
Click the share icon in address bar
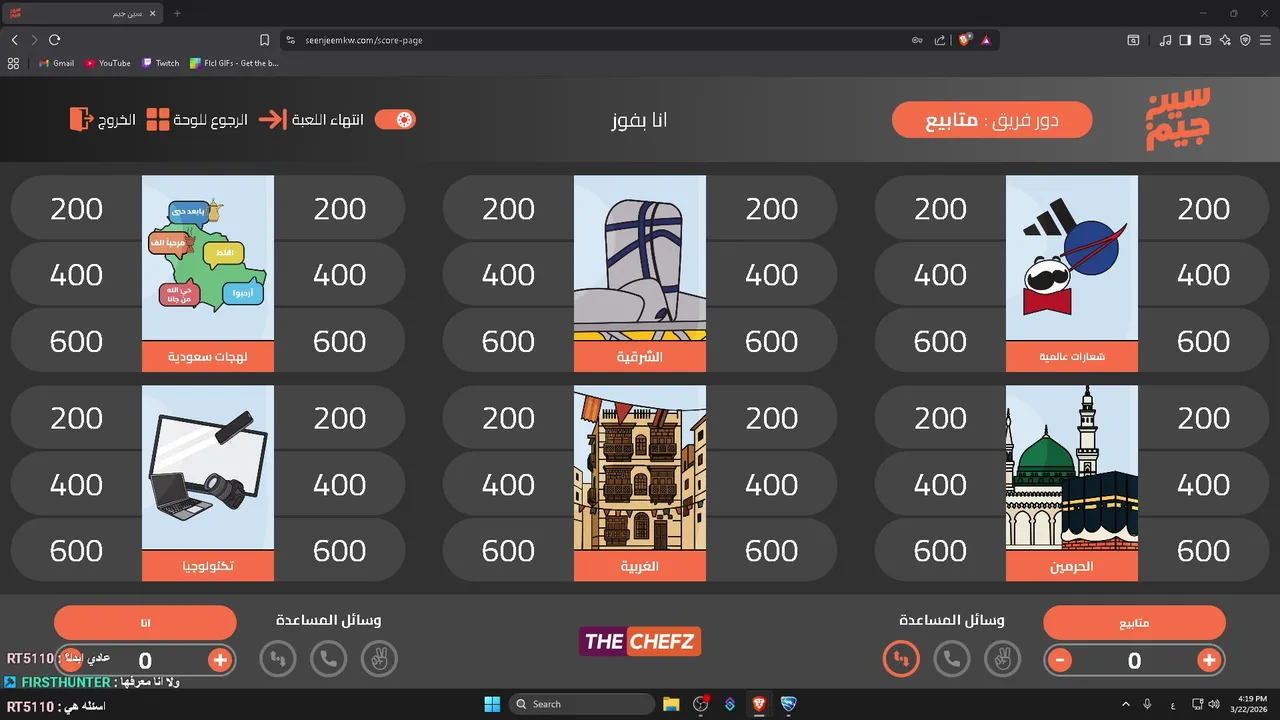pyautogui.click(x=940, y=40)
